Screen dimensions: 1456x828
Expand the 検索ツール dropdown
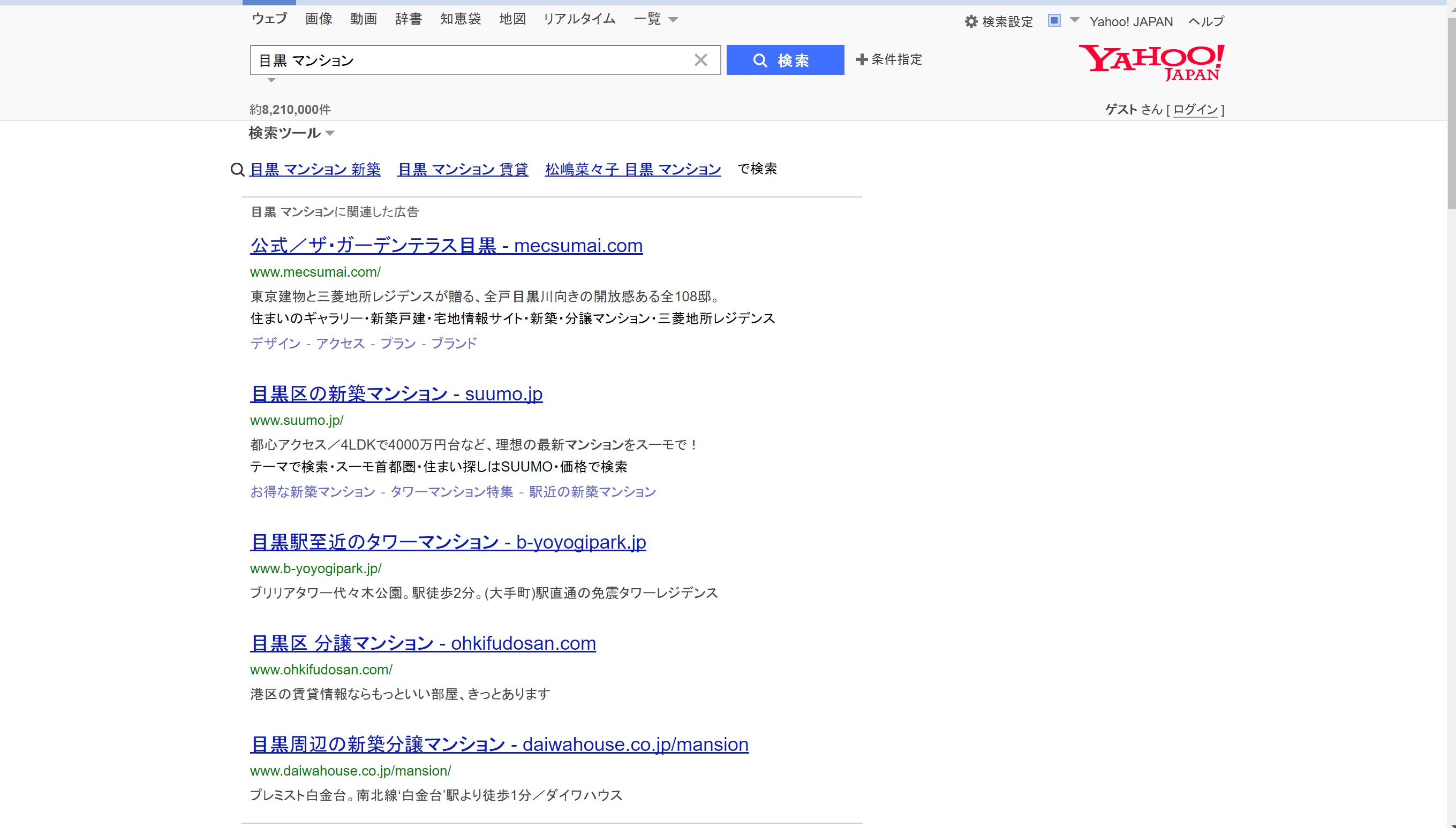(x=291, y=133)
